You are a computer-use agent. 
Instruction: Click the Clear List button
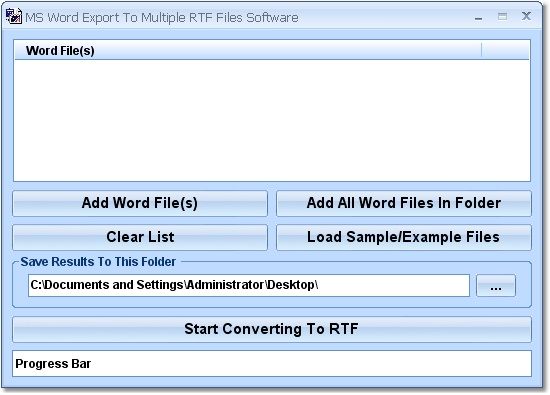pyautogui.click(x=140, y=237)
